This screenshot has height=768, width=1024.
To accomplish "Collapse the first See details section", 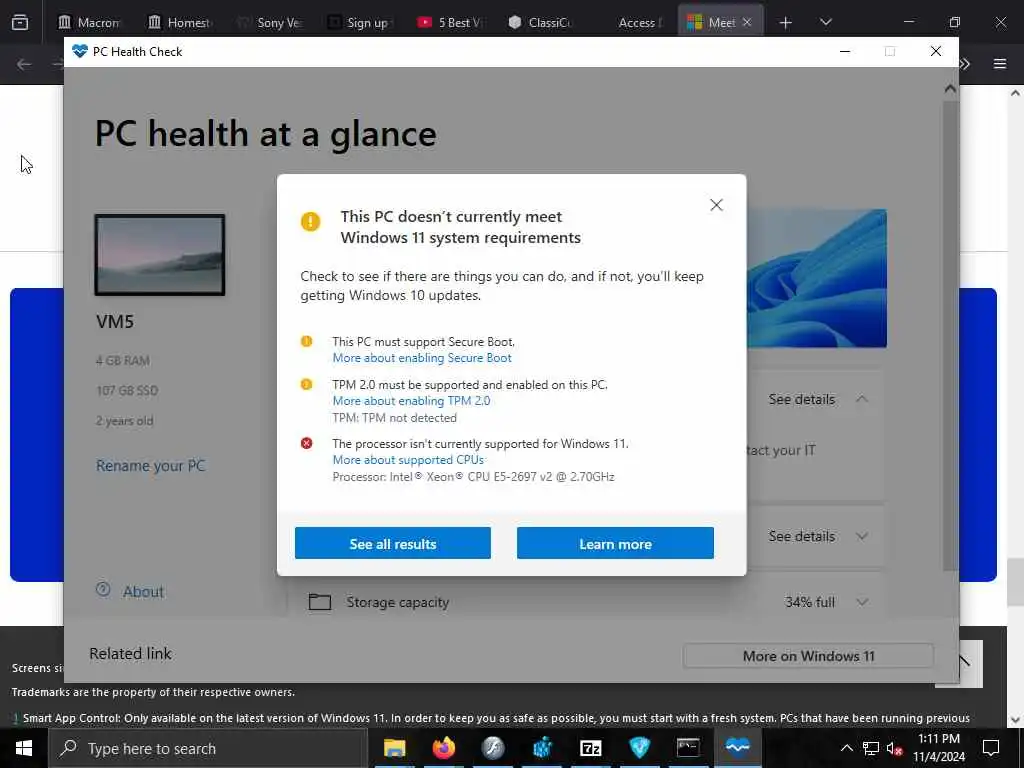I will (x=861, y=399).
